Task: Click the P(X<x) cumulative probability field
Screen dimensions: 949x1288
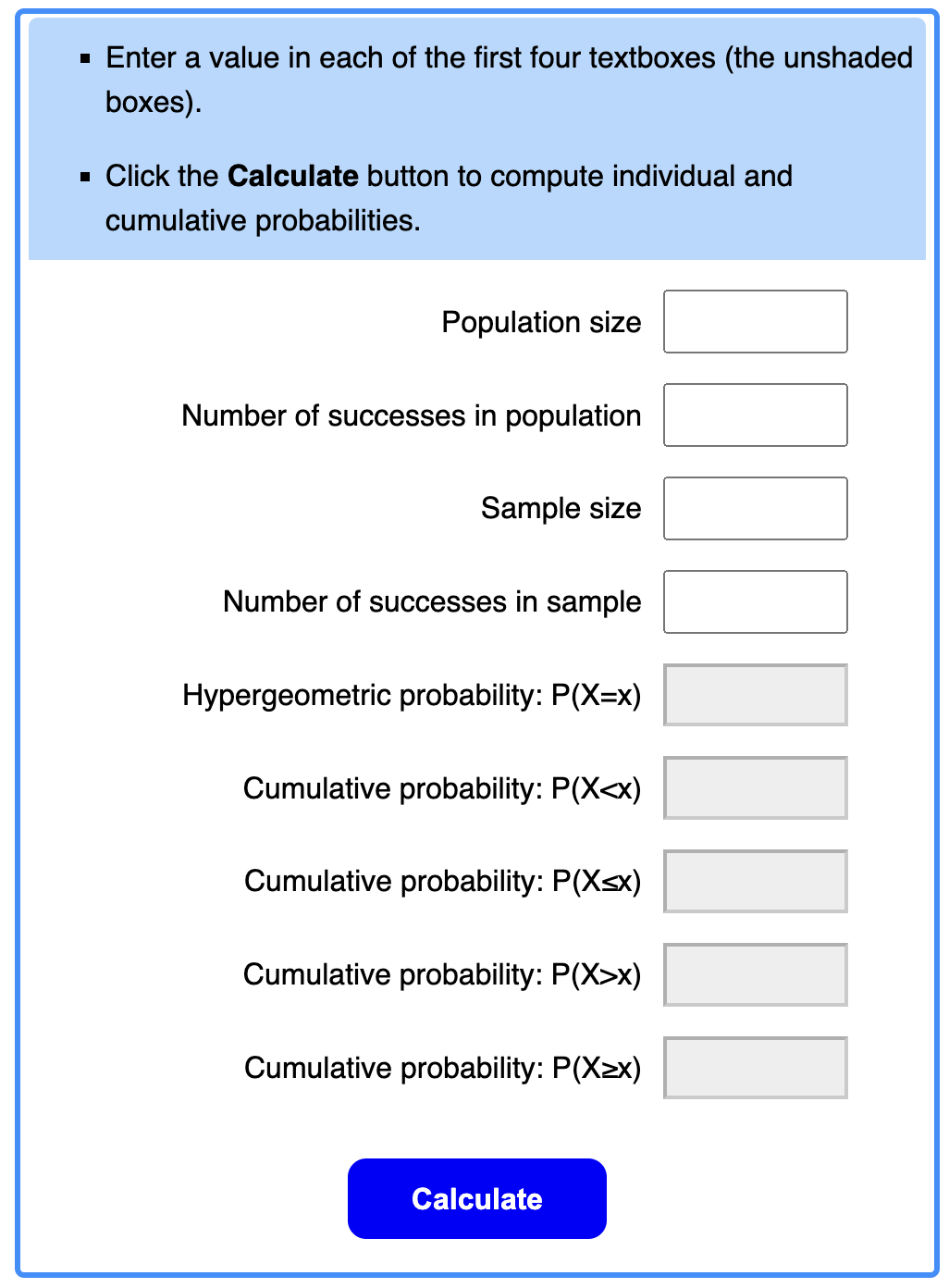Action: 755,787
